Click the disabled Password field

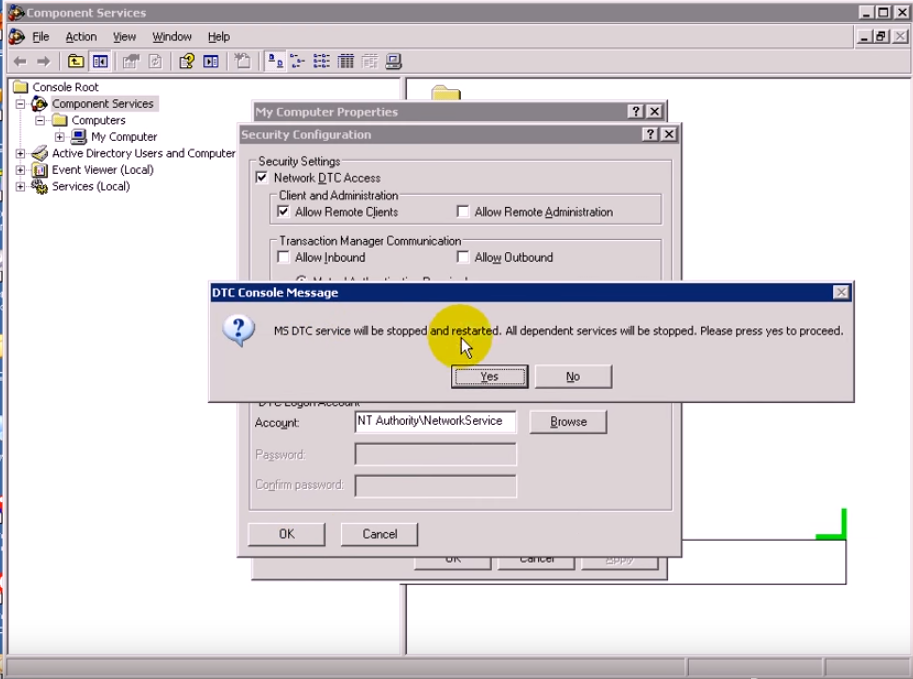[x=435, y=454]
